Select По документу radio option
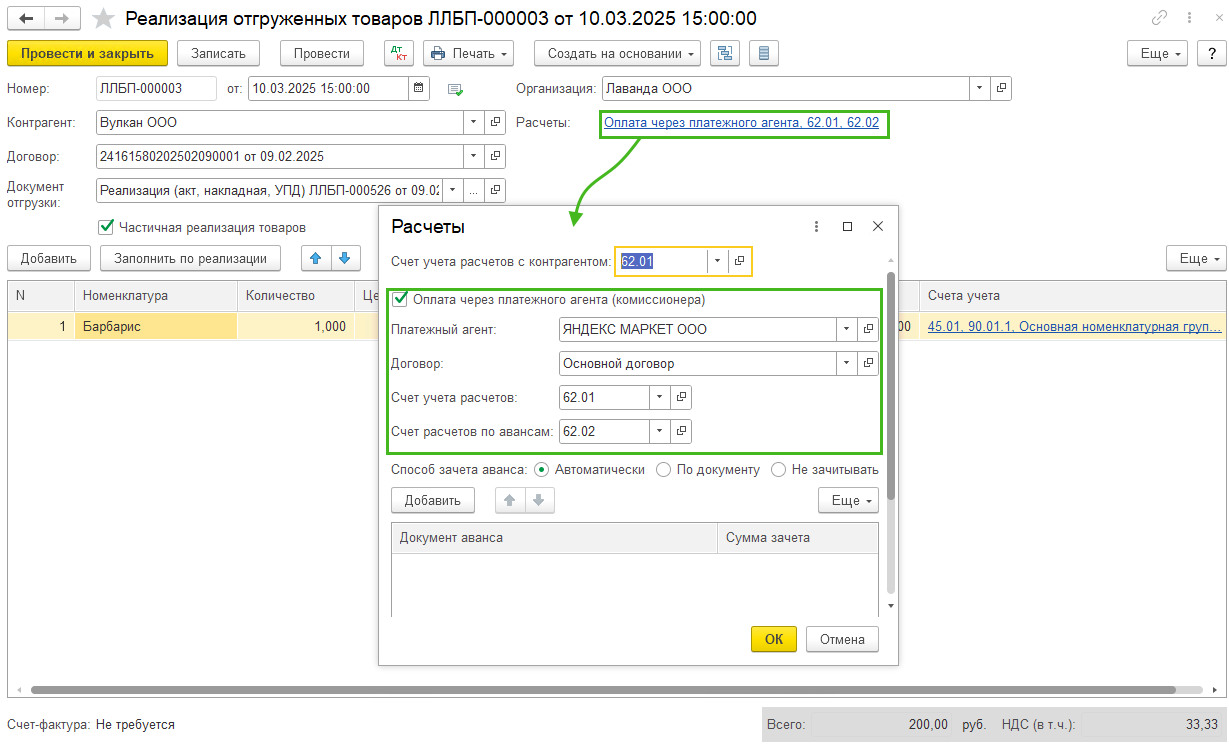Viewport: 1229px width, 751px height. (663, 470)
